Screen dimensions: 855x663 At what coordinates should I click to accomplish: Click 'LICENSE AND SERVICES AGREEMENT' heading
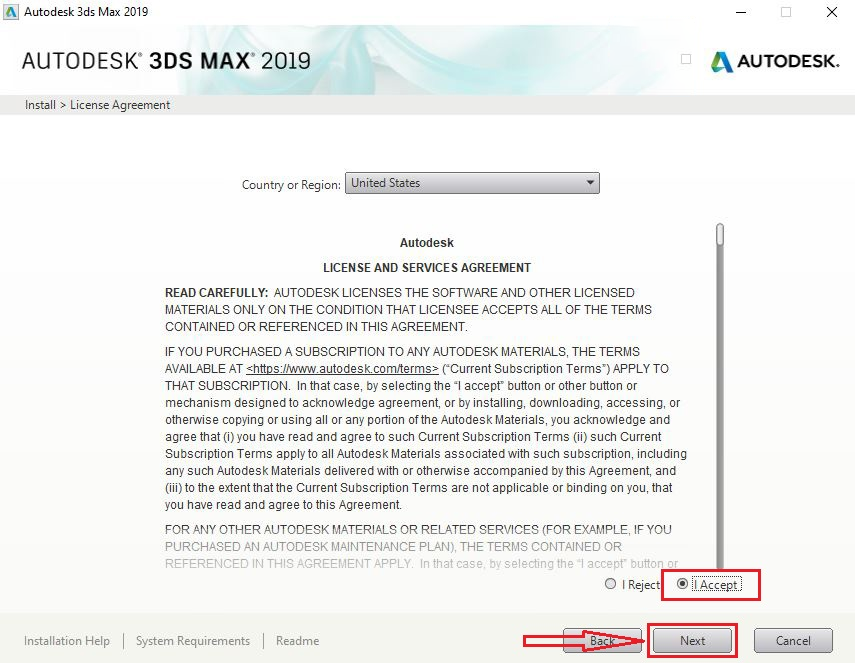[427, 268]
